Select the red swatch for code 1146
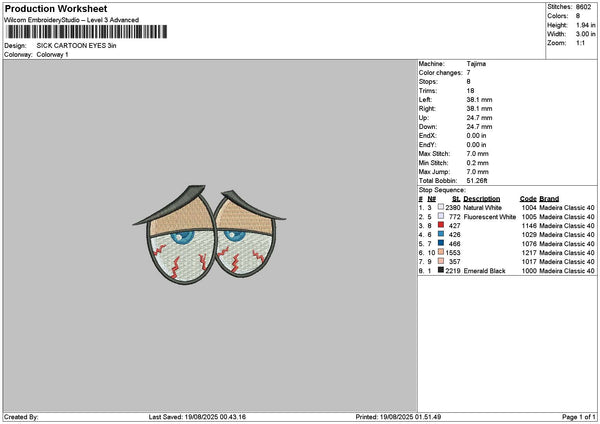600x424 pixels. 441,225
